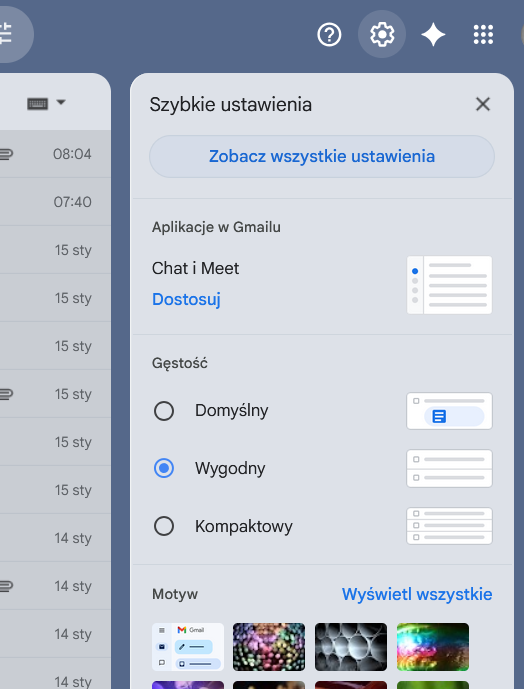524x689 pixels.
Task: Click the Wygodny density preview image
Action: click(x=449, y=468)
